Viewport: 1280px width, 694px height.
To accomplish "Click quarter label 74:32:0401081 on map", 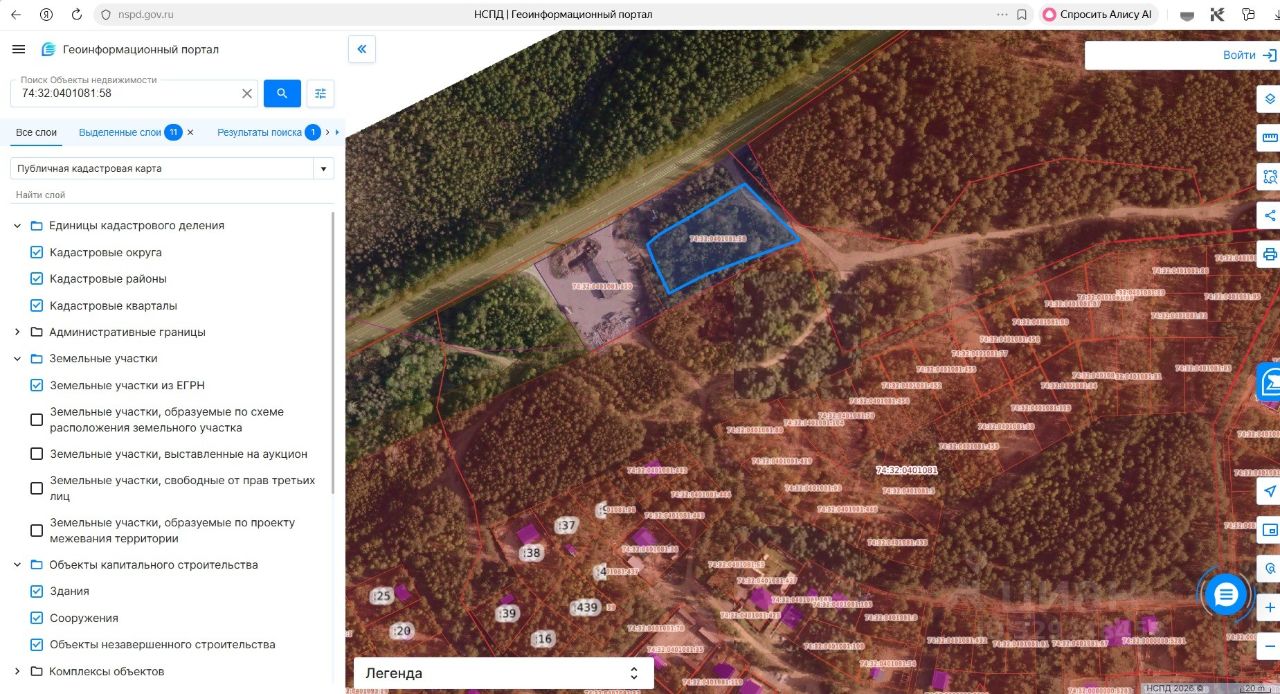I will coord(907,470).
